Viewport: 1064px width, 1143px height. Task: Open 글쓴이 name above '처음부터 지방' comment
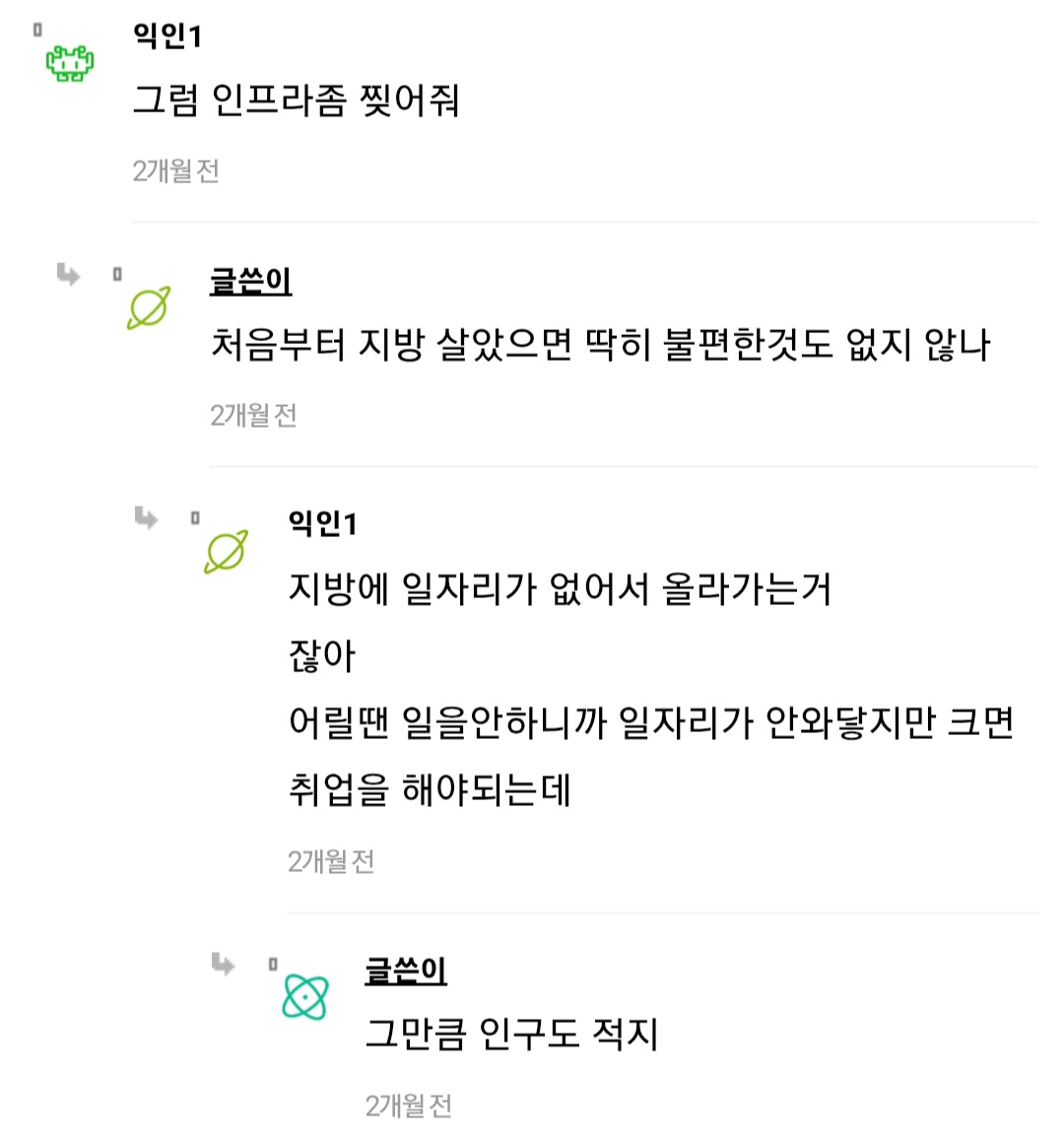(250, 281)
